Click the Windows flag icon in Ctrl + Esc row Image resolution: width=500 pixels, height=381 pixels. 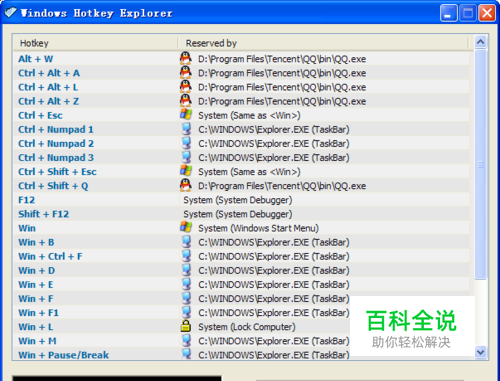tap(186, 114)
